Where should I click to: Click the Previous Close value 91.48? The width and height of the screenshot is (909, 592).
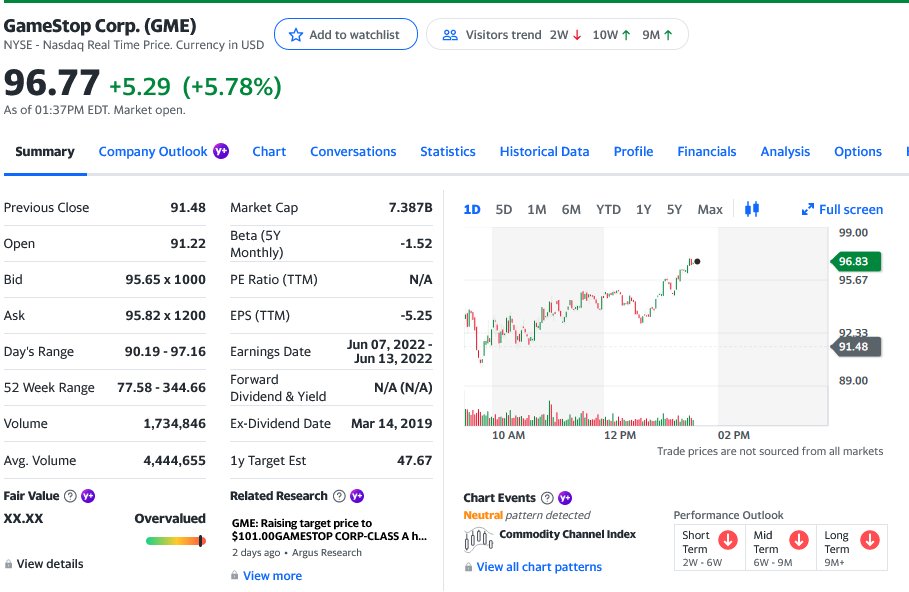point(188,208)
